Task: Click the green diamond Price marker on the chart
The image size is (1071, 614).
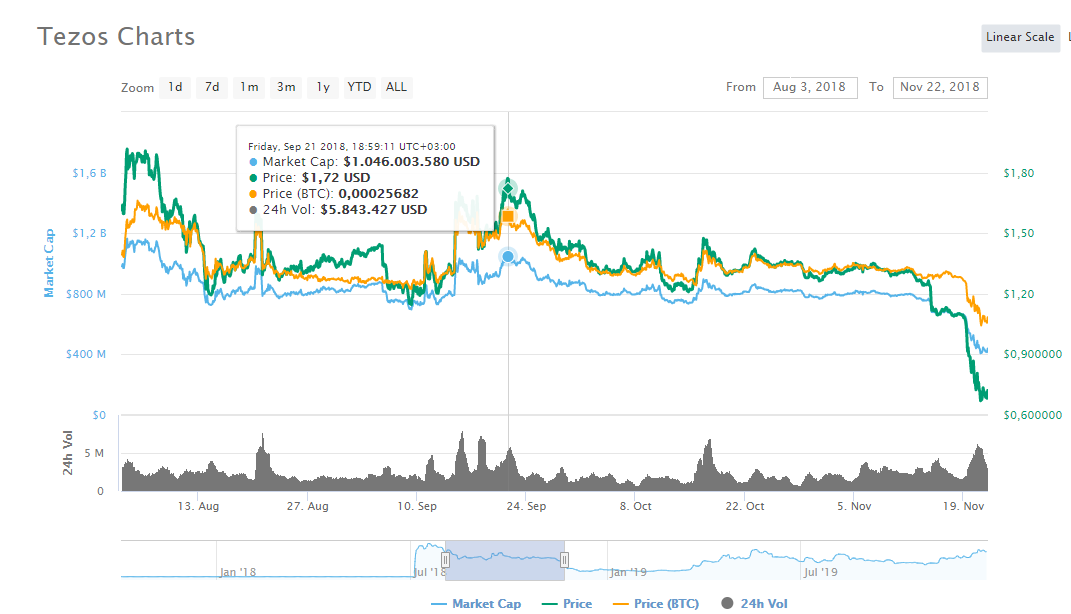Action: click(x=508, y=188)
